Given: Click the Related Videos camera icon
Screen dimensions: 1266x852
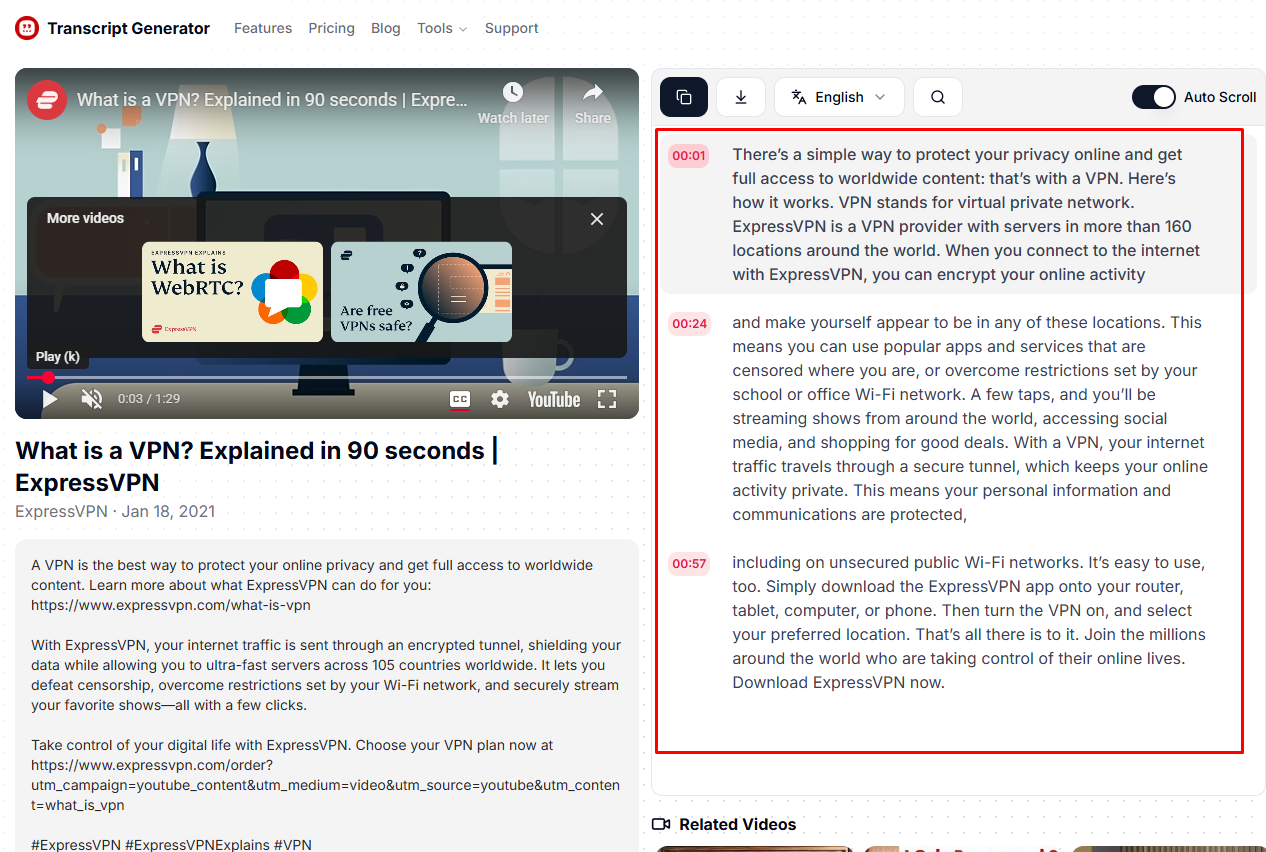Looking at the screenshot, I should click(x=660, y=824).
